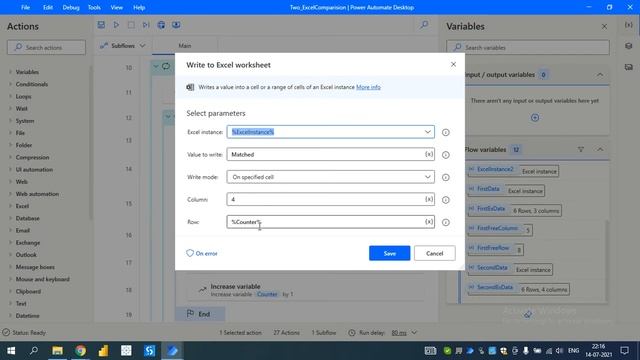This screenshot has height=360, width=640.
Task: Click Search variables box
Action: [528, 47]
